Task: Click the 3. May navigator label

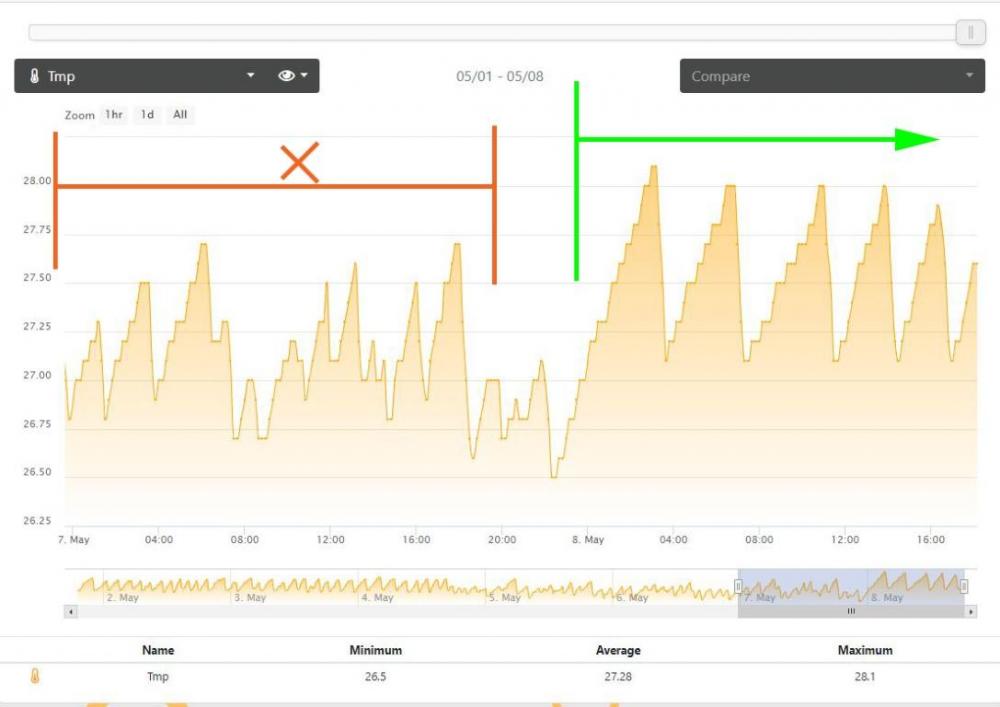Action: [x=250, y=597]
